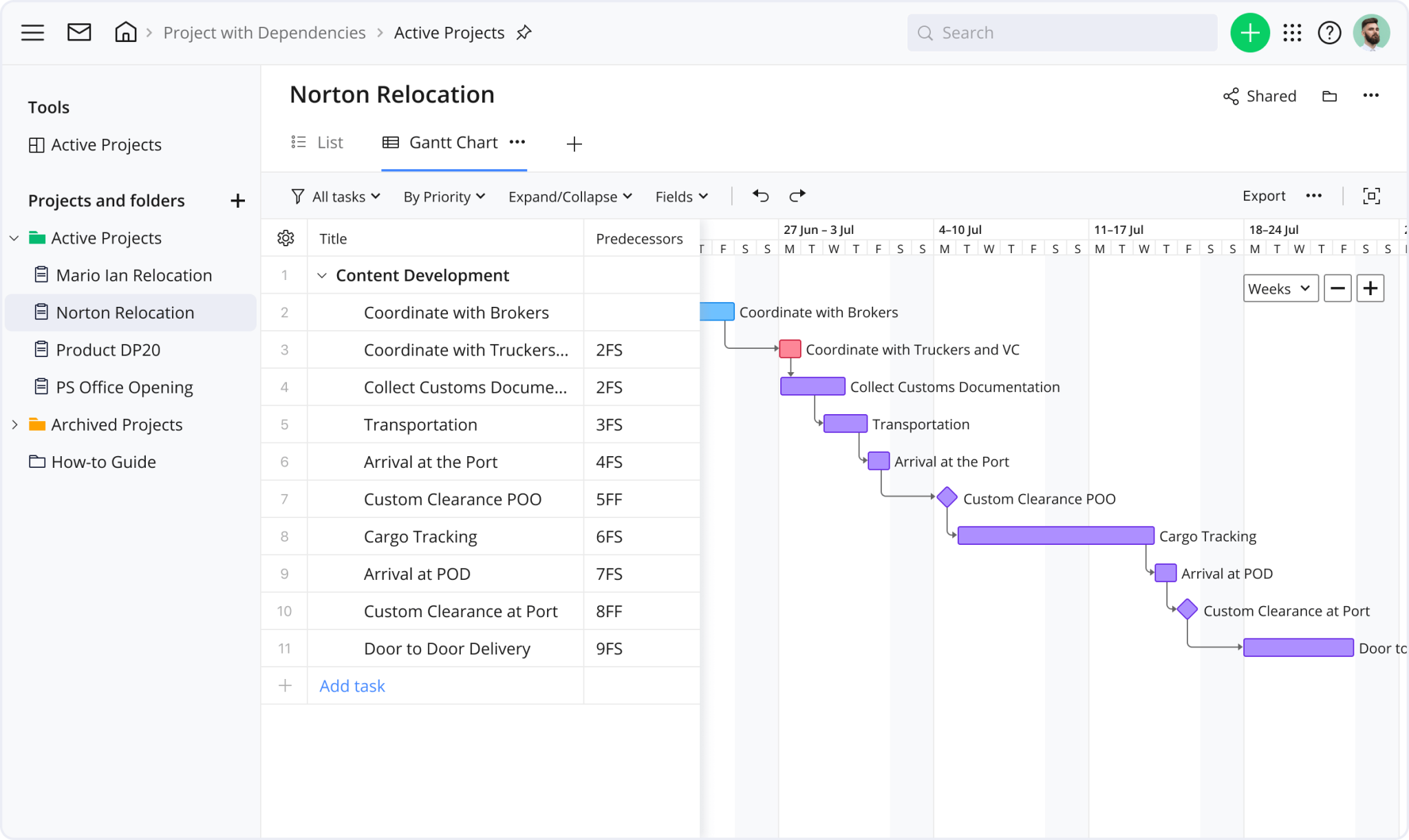Click the zoom-in plus icon on Gantt
The width and height of the screenshot is (1409, 840).
[1370, 288]
